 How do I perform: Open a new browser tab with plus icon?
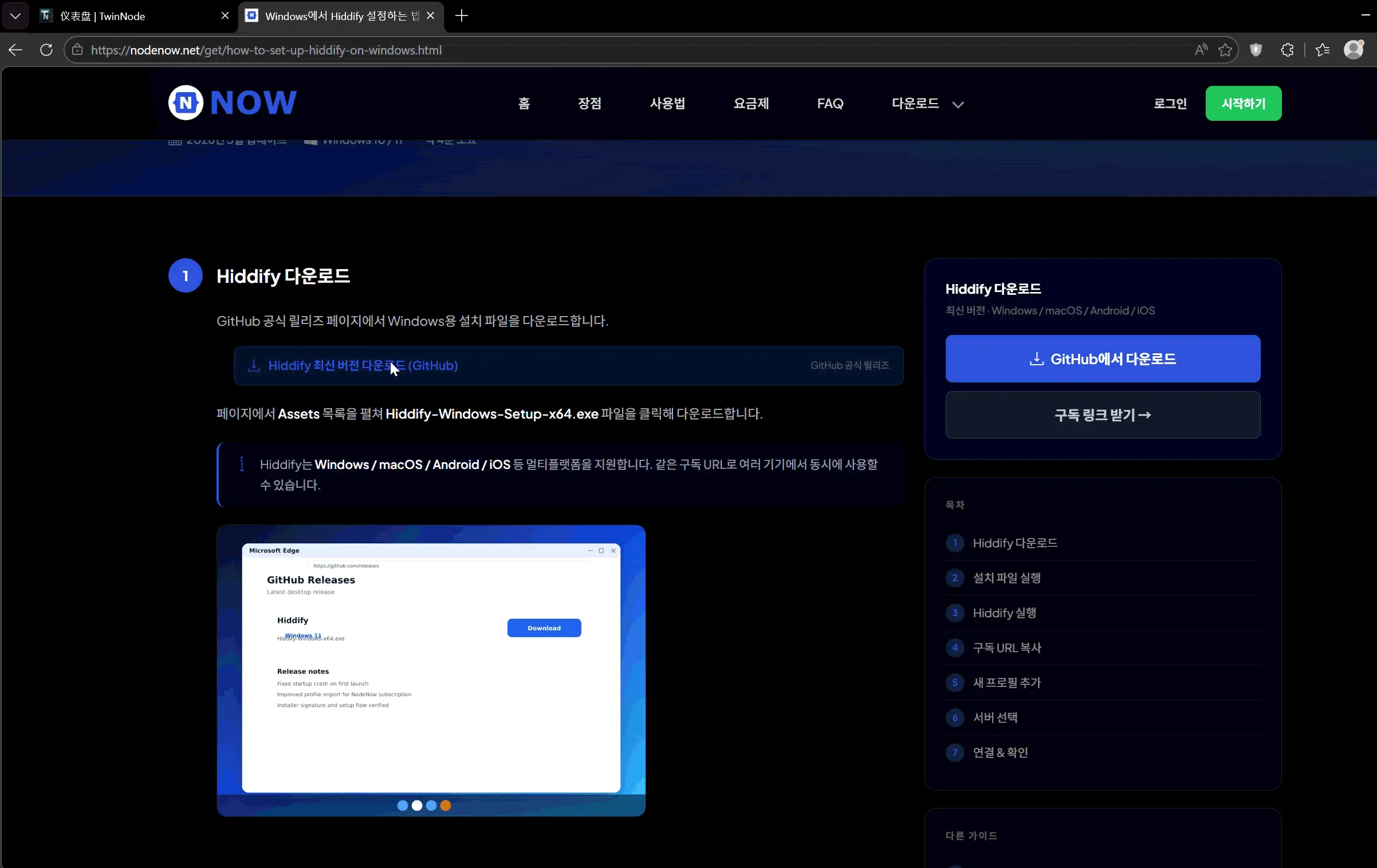462,15
